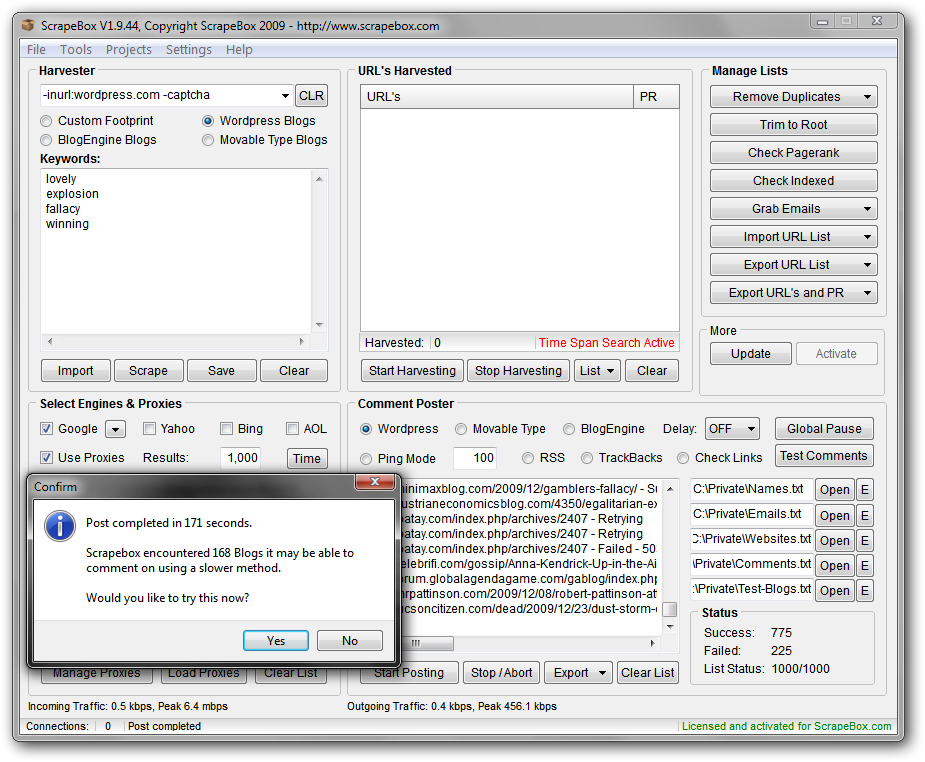This screenshot has height=762, width=925.
Task: Click the URL's column header
Action: point(497,97)
